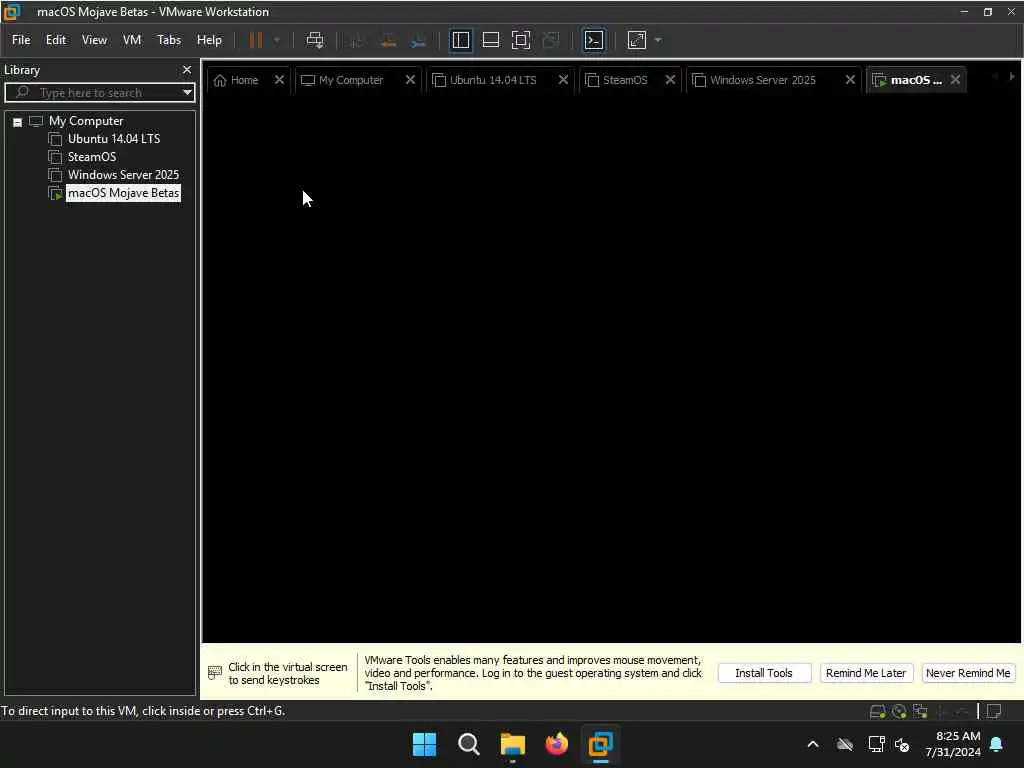Click the OneDrive cloud tray icon

[845, 744]
